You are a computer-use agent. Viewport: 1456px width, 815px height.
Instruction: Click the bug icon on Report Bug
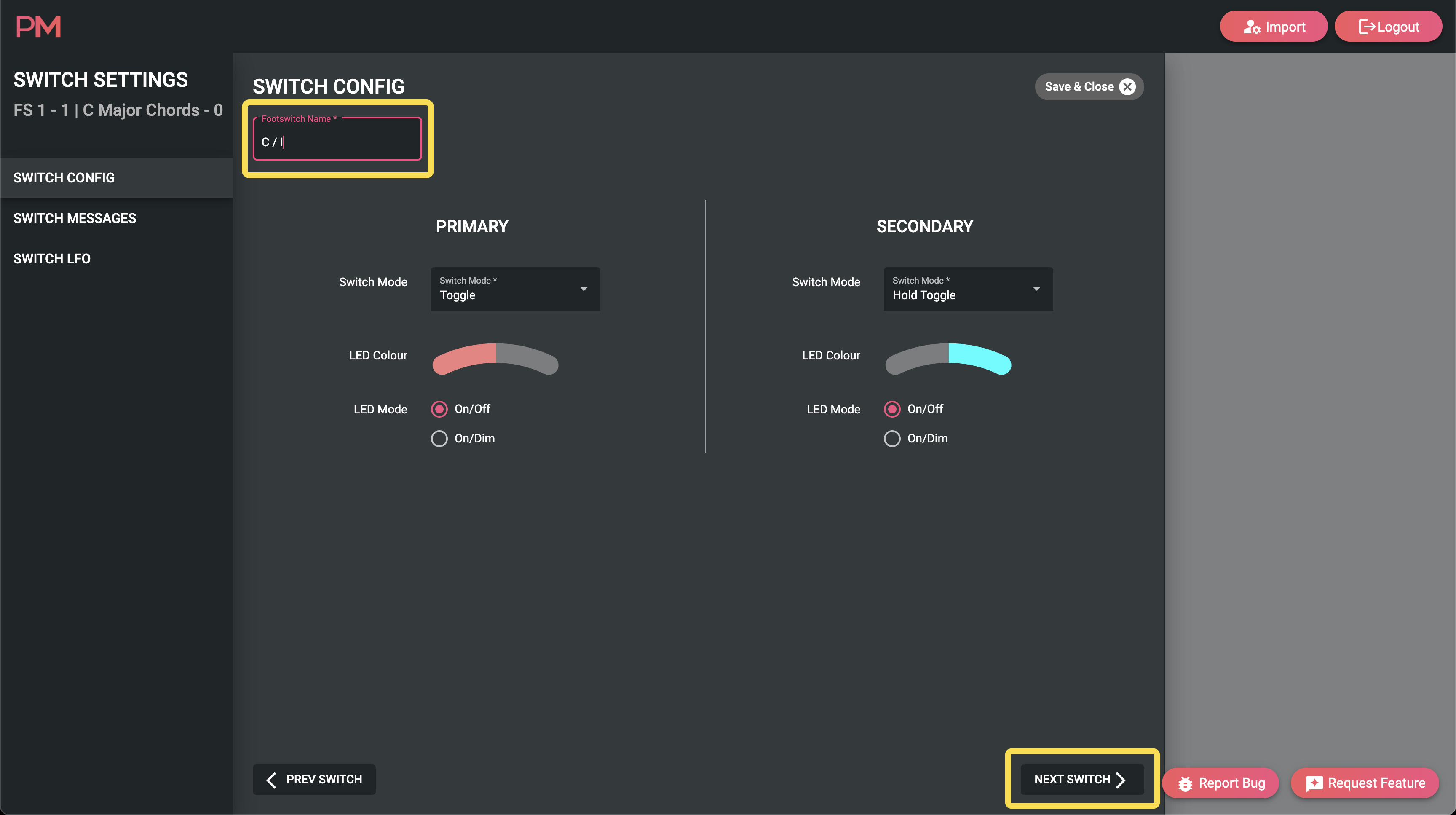1185,783
